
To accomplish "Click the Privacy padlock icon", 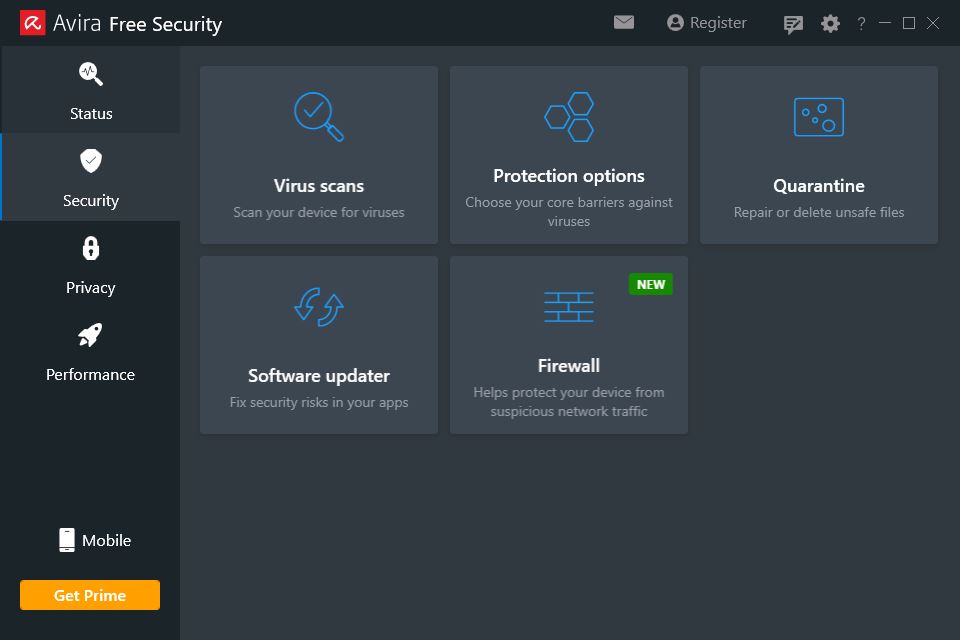I will [91, 248].
